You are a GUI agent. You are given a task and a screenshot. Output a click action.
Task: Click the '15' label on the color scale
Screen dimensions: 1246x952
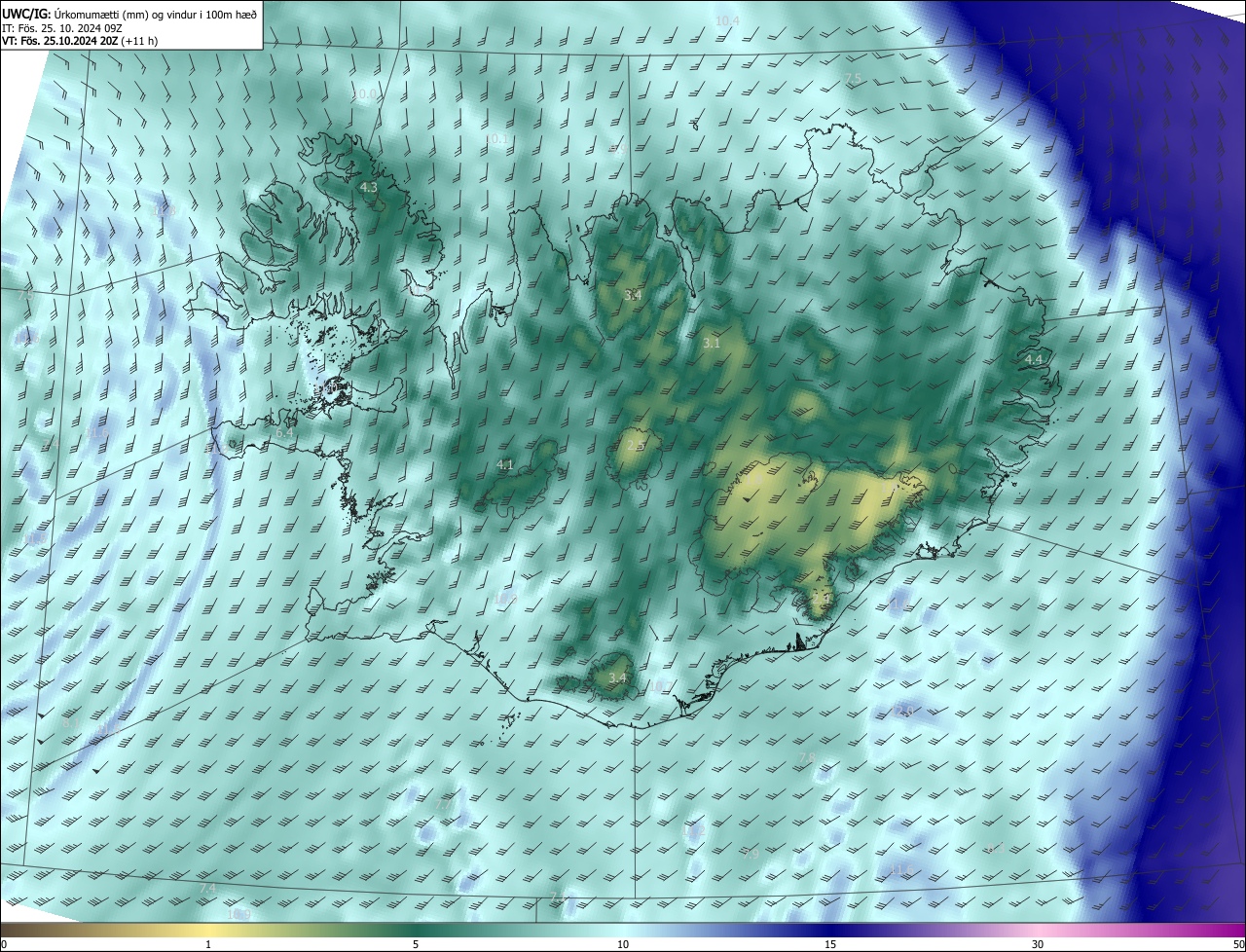coord(830,944)
